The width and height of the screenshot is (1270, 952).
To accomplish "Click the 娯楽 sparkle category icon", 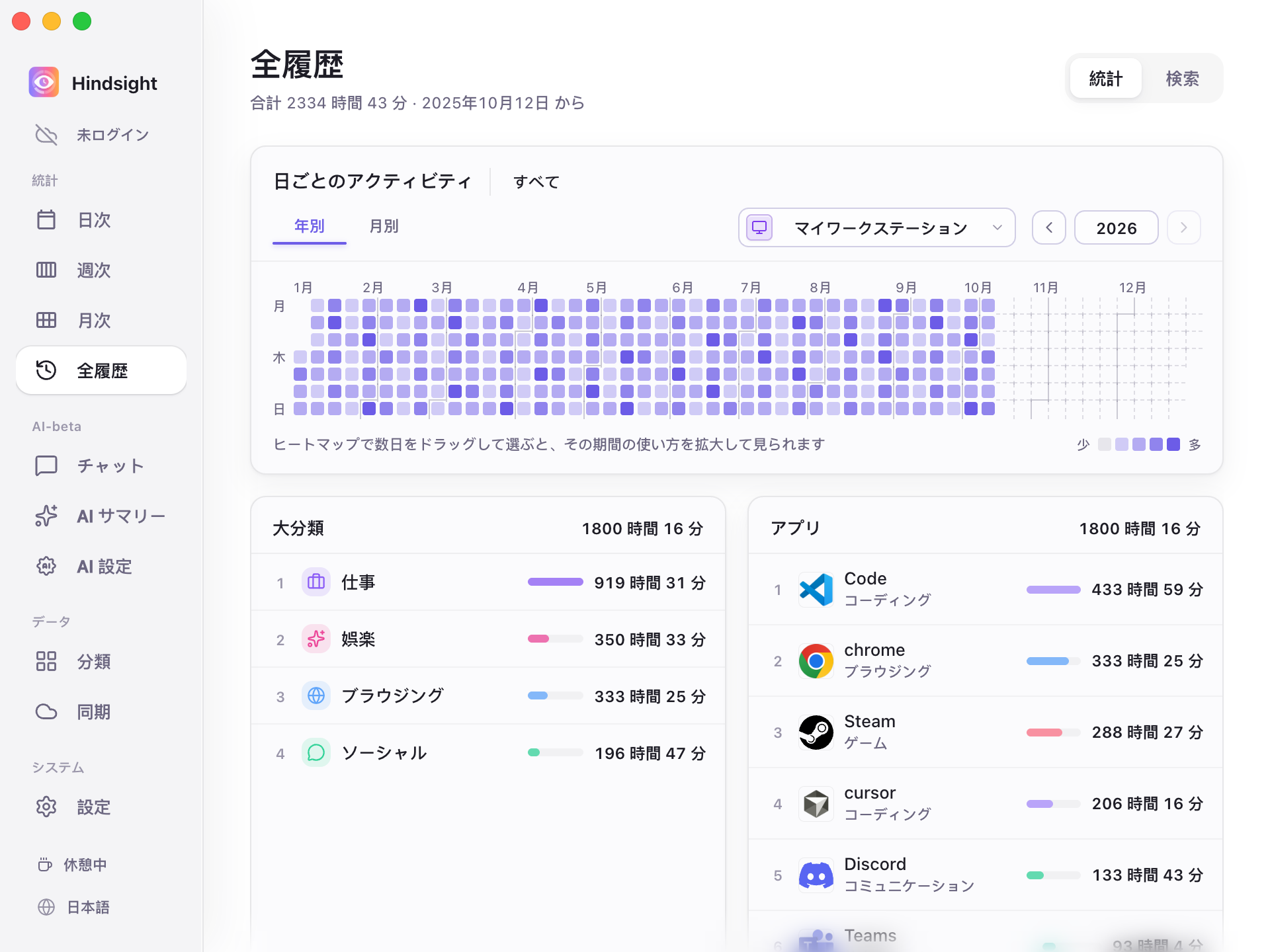I will (316, 639).
